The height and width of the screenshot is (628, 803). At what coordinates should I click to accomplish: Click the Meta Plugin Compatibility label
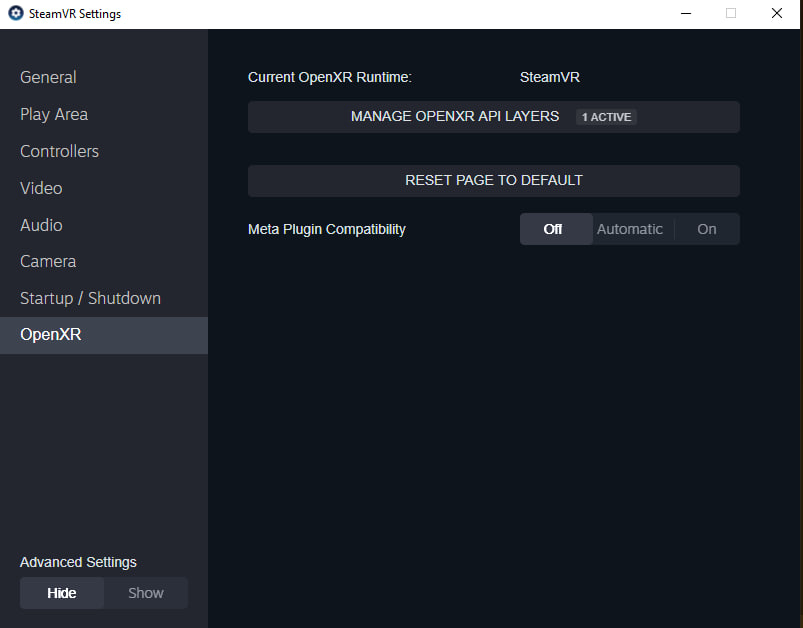coord(327,229)
